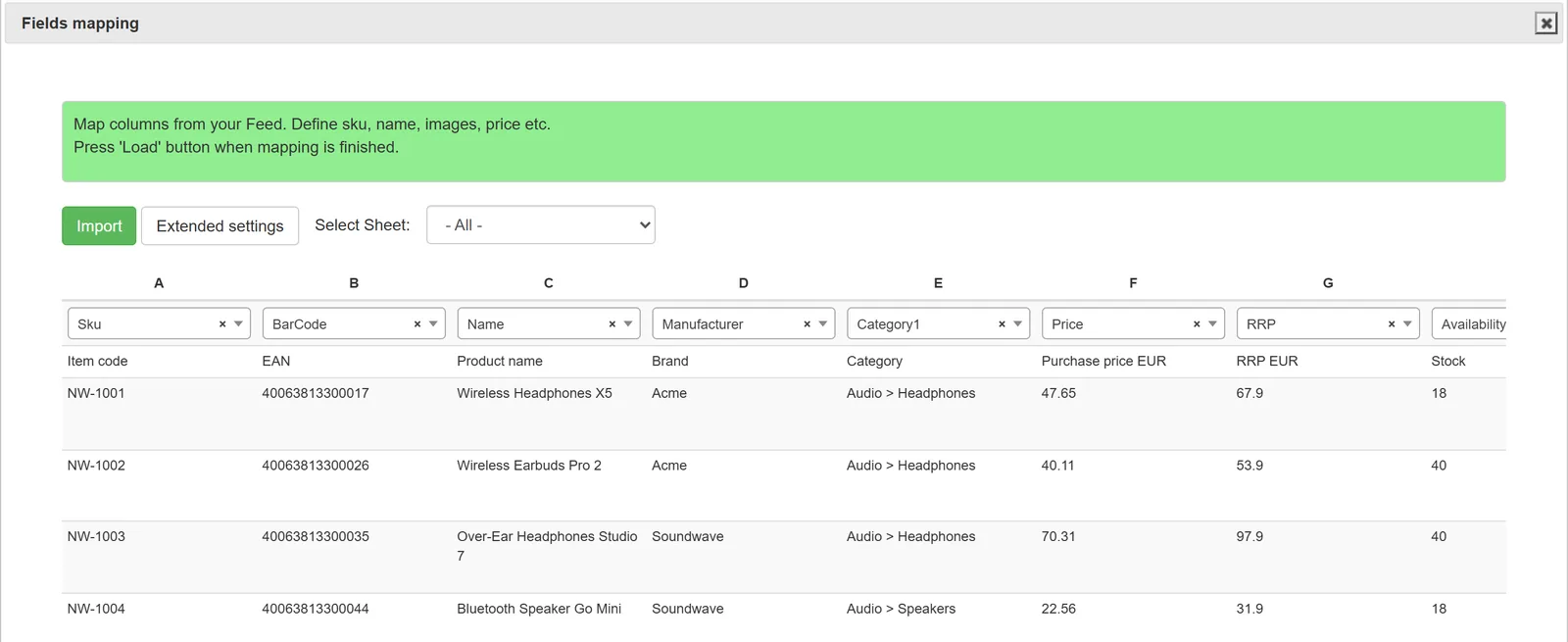Open the Name column mapping dropdown arrow
The width and height of the screenshot is (1568, 642).
point(628,324)
